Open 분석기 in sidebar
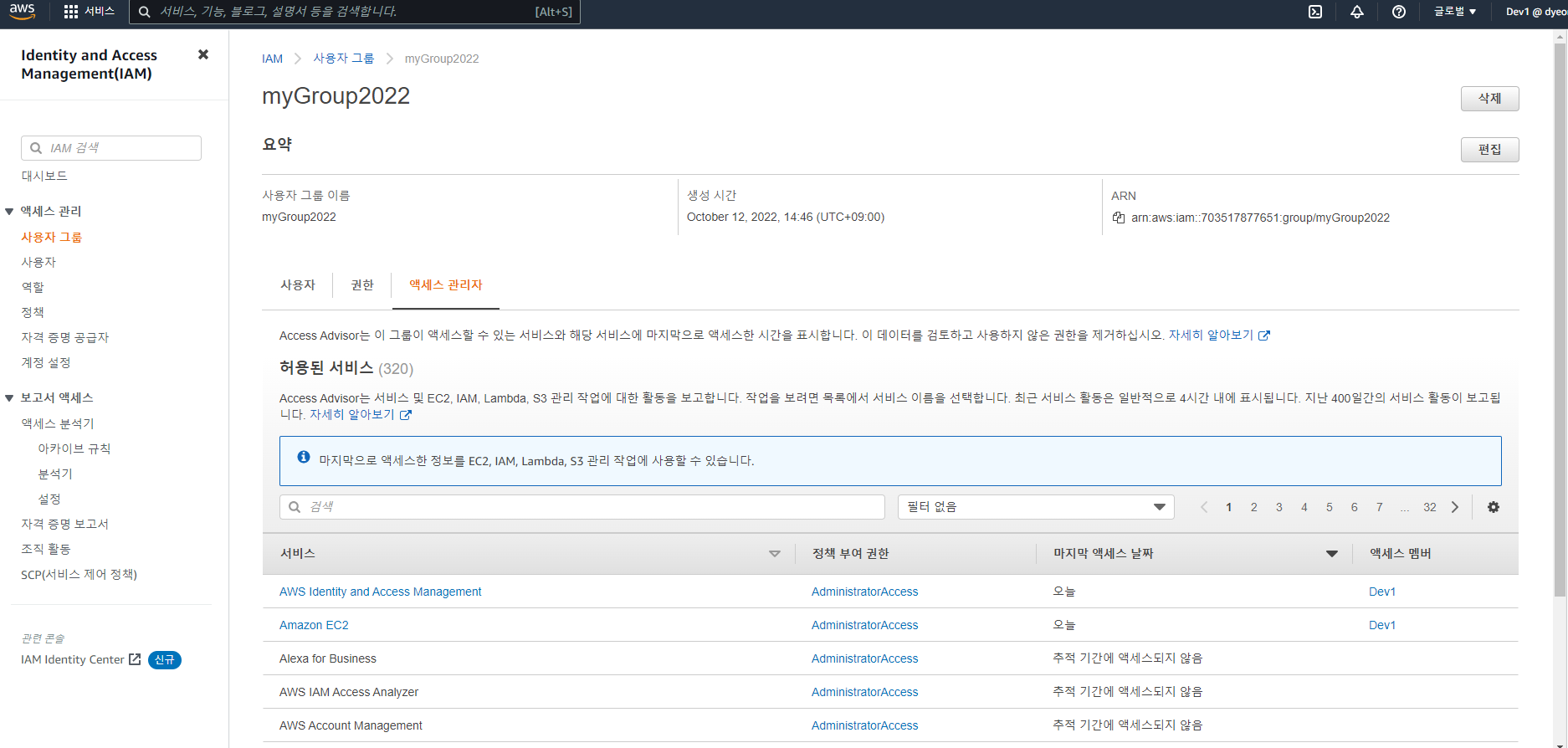 click(55, 474)
